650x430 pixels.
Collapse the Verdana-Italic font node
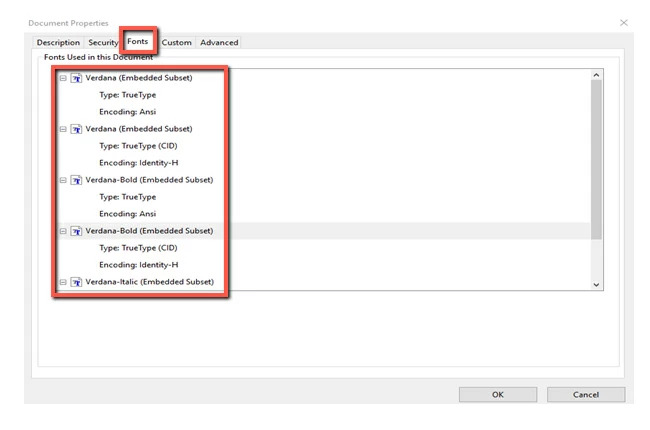pos(63,282)
